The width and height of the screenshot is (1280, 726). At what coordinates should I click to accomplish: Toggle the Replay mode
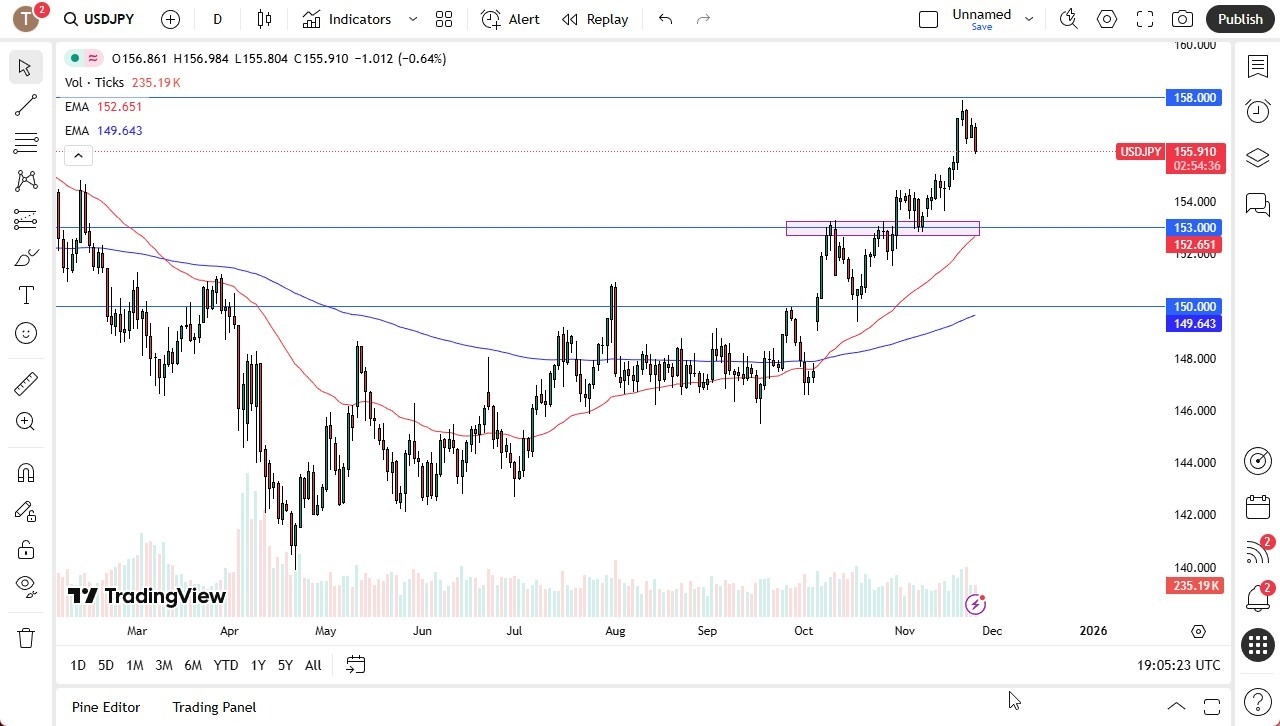[594, 19]
